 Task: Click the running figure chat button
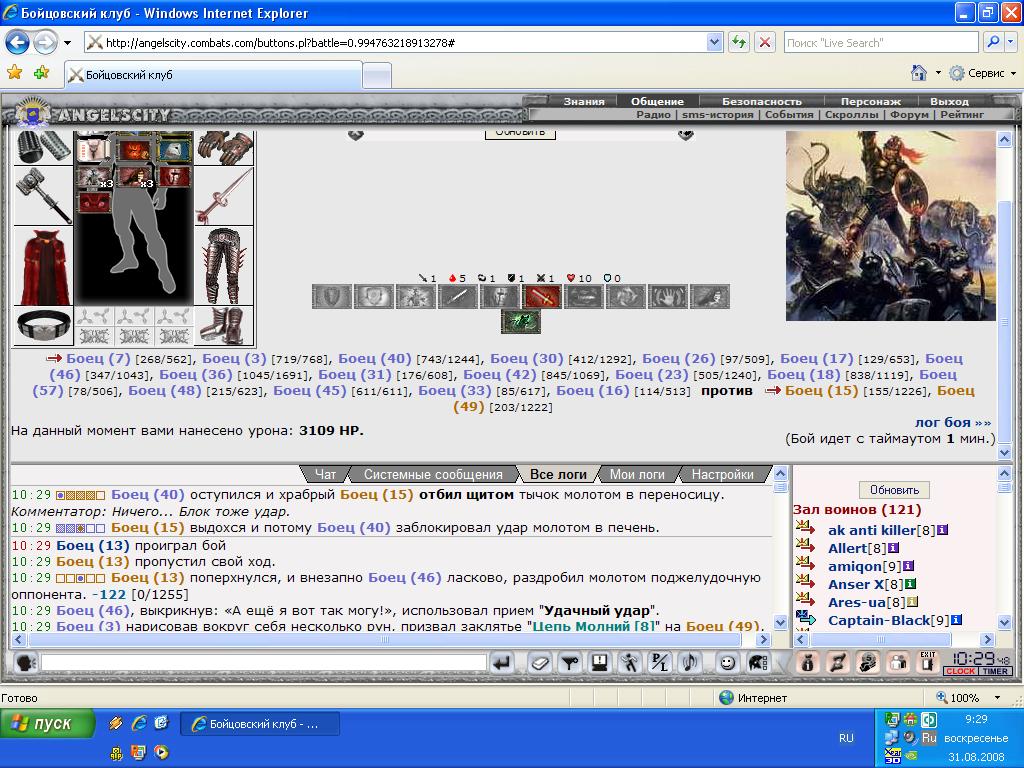tap(630, 663)
